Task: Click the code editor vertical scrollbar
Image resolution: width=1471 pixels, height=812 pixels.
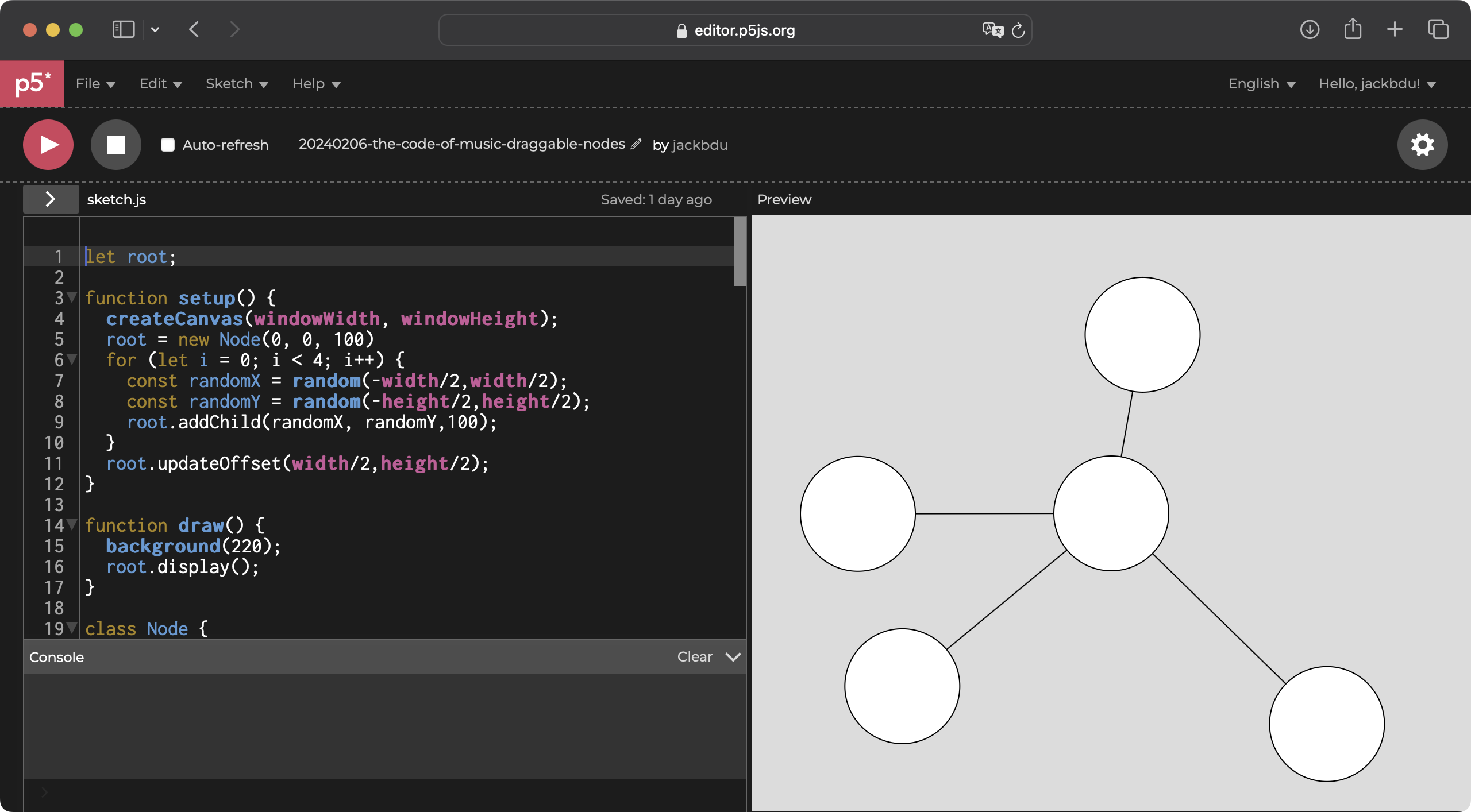Action: pos(740,253)
